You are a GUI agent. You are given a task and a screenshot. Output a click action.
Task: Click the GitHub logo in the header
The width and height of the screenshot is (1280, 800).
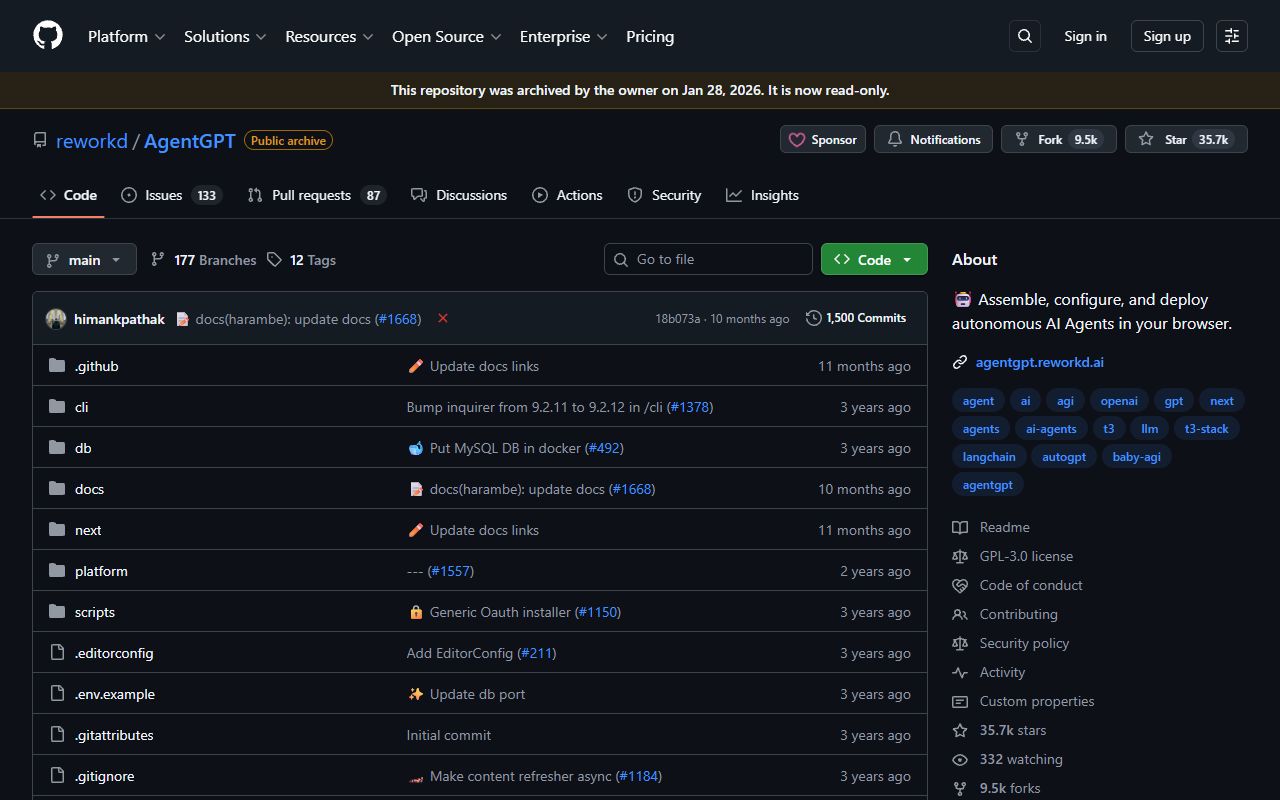coord(47,36)
